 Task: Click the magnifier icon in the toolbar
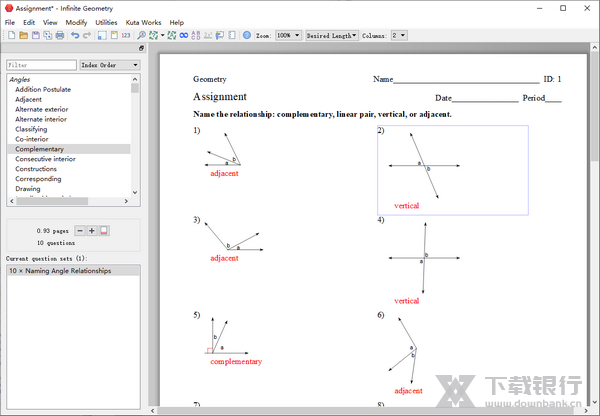(142, 35)
